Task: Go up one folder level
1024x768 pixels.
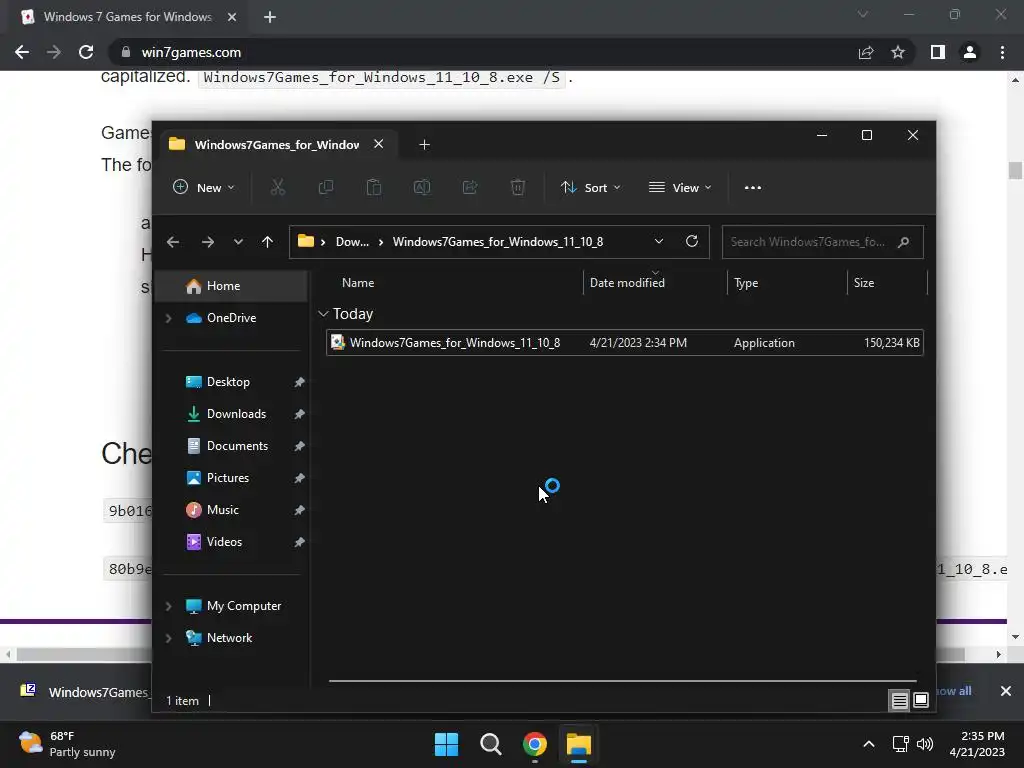Action: (x=267, y=242)
